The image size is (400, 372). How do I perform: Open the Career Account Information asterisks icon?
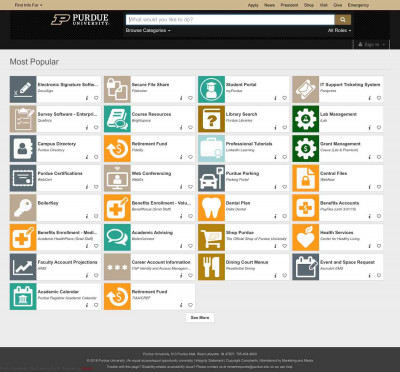coord(117,267)
